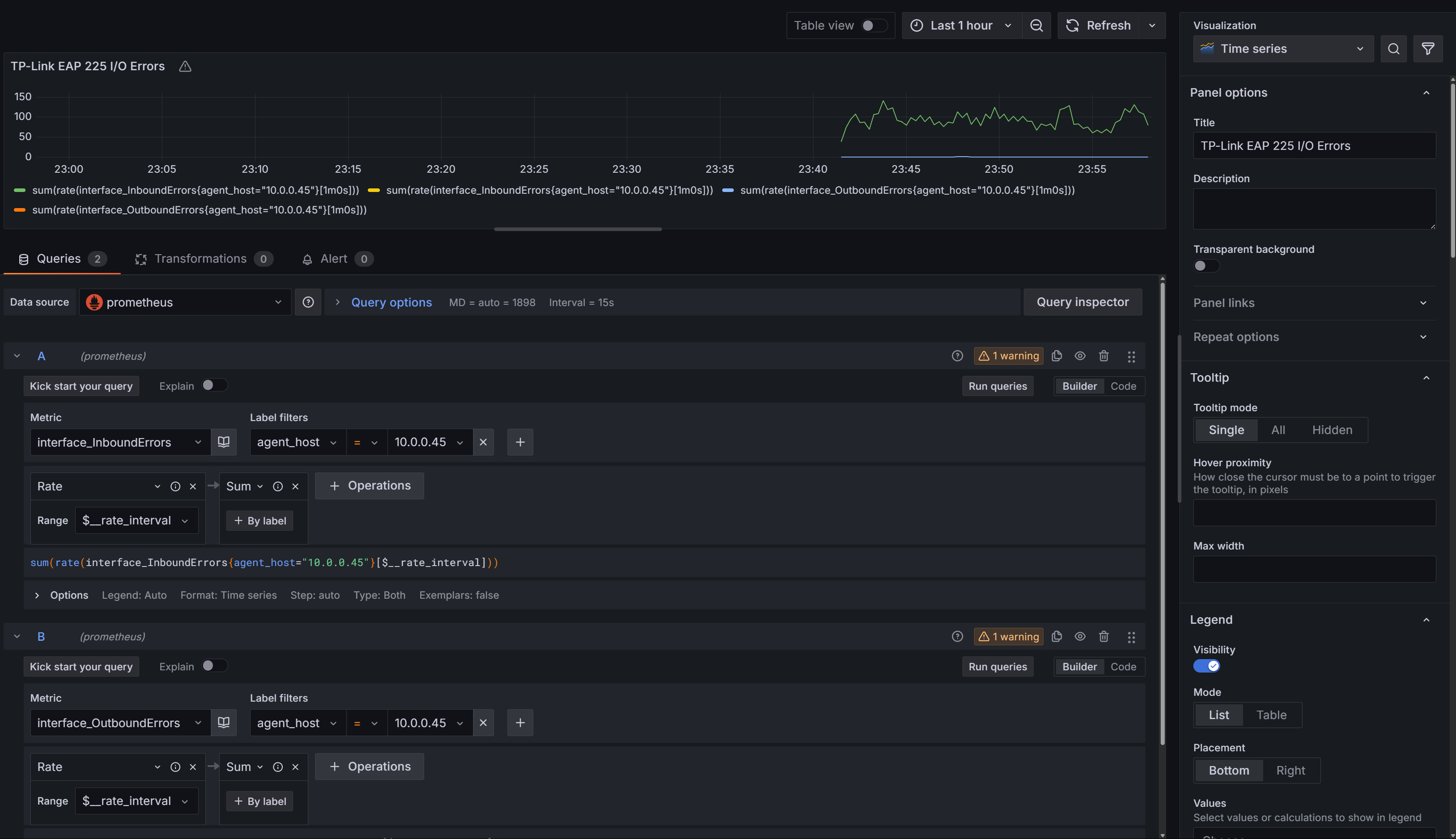The width and height of the screenshot is (1456, 839).
Task: Open the Query inspector
Action: coord(1082,302)
